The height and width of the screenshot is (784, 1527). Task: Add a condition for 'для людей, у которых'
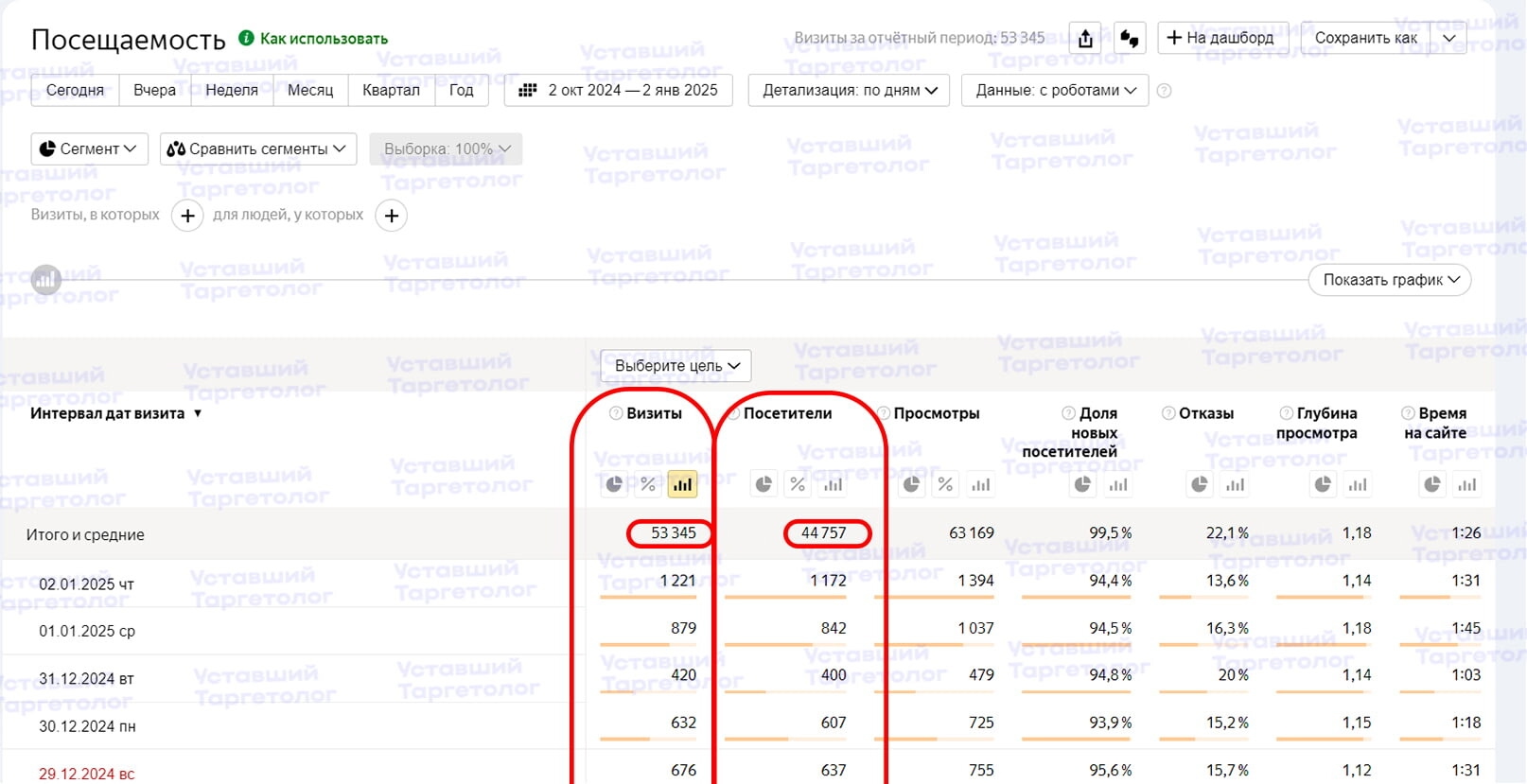(x=391, y=216)
